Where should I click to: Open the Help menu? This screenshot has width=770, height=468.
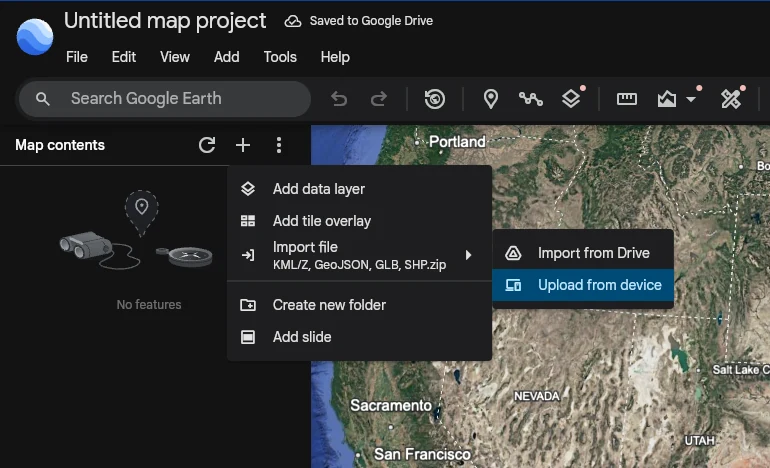(x=335, y=57)
